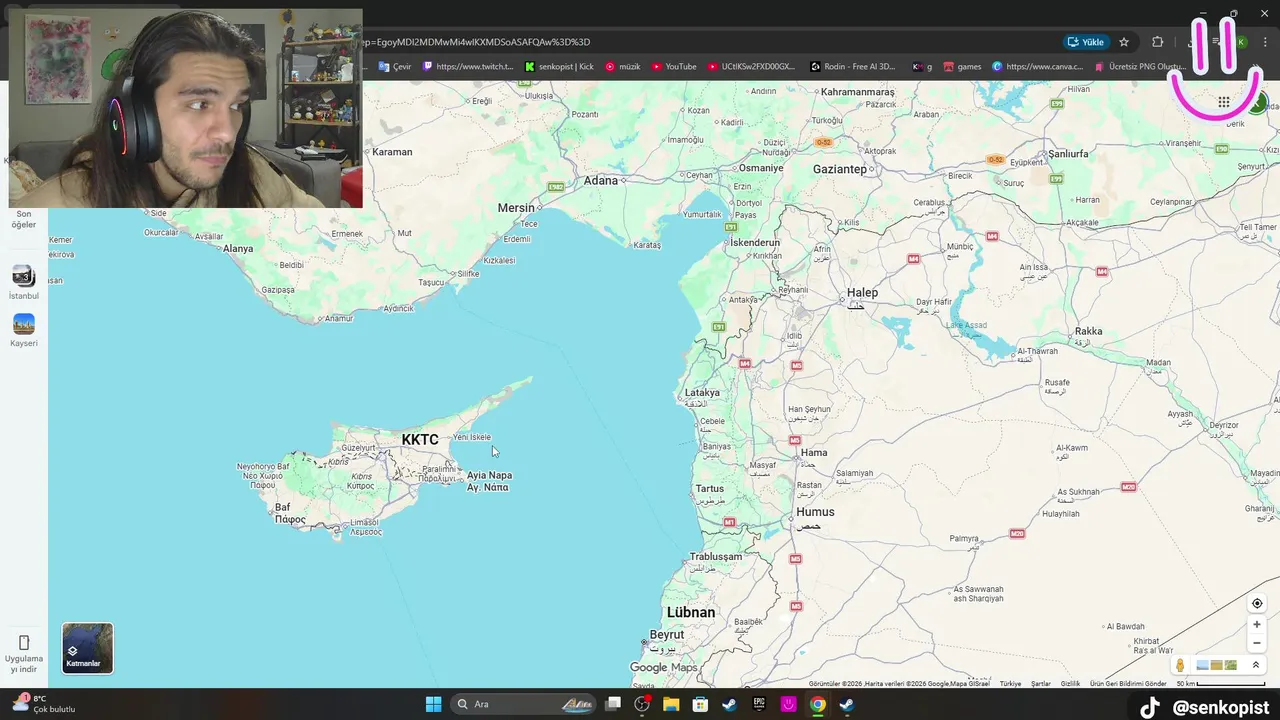
Task: Open the Kayseri recent item
Action: [23, 330]
